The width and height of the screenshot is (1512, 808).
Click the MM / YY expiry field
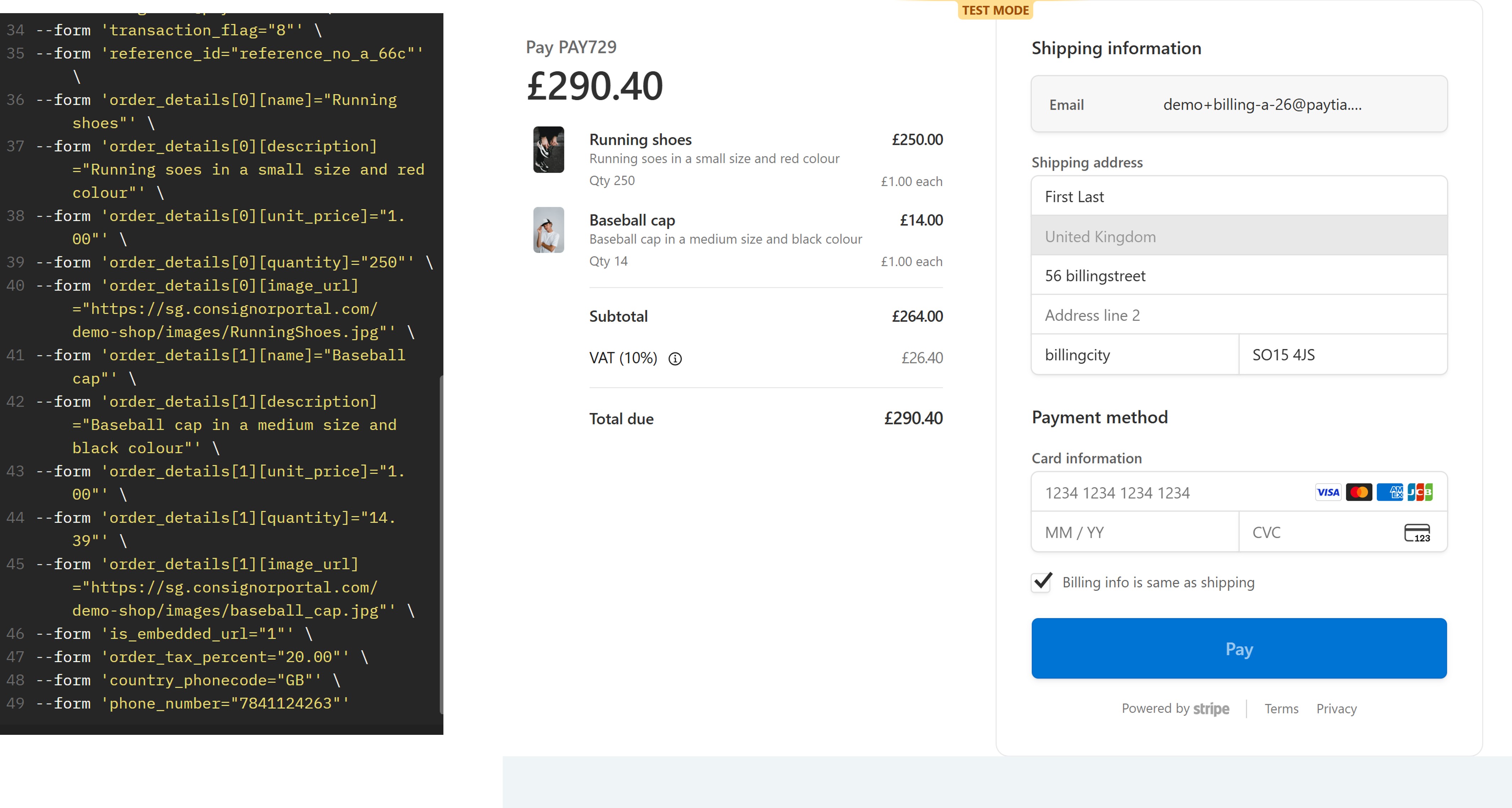click(1134, 533)
